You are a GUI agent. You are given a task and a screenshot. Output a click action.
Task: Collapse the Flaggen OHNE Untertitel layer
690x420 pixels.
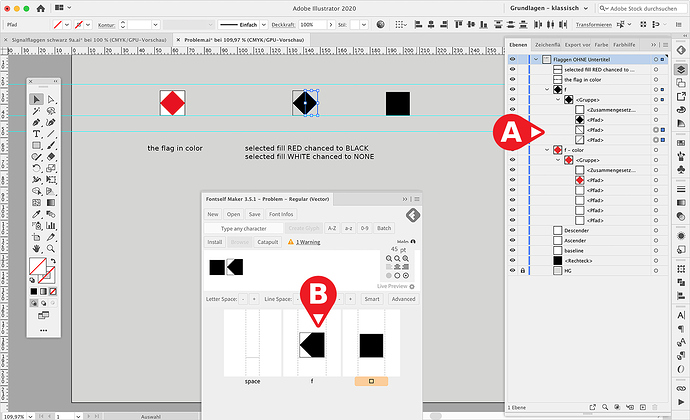pyautogui.click(x=536, y=59)
